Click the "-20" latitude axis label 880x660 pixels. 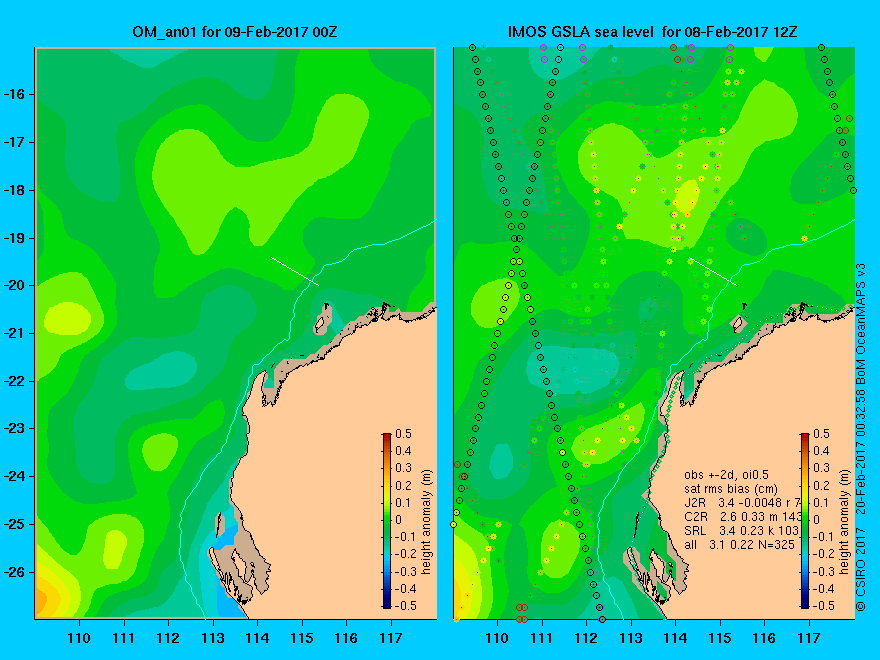point(12,286)
